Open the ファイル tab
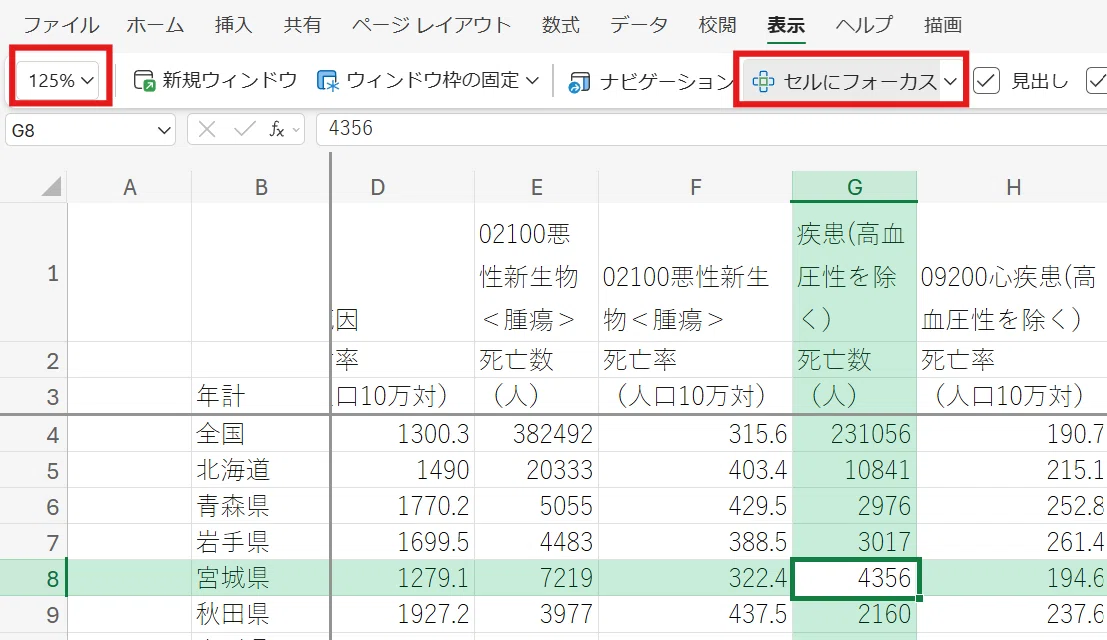The width and height of the screenshot is (1107, 640). click(x=61, y=25)
